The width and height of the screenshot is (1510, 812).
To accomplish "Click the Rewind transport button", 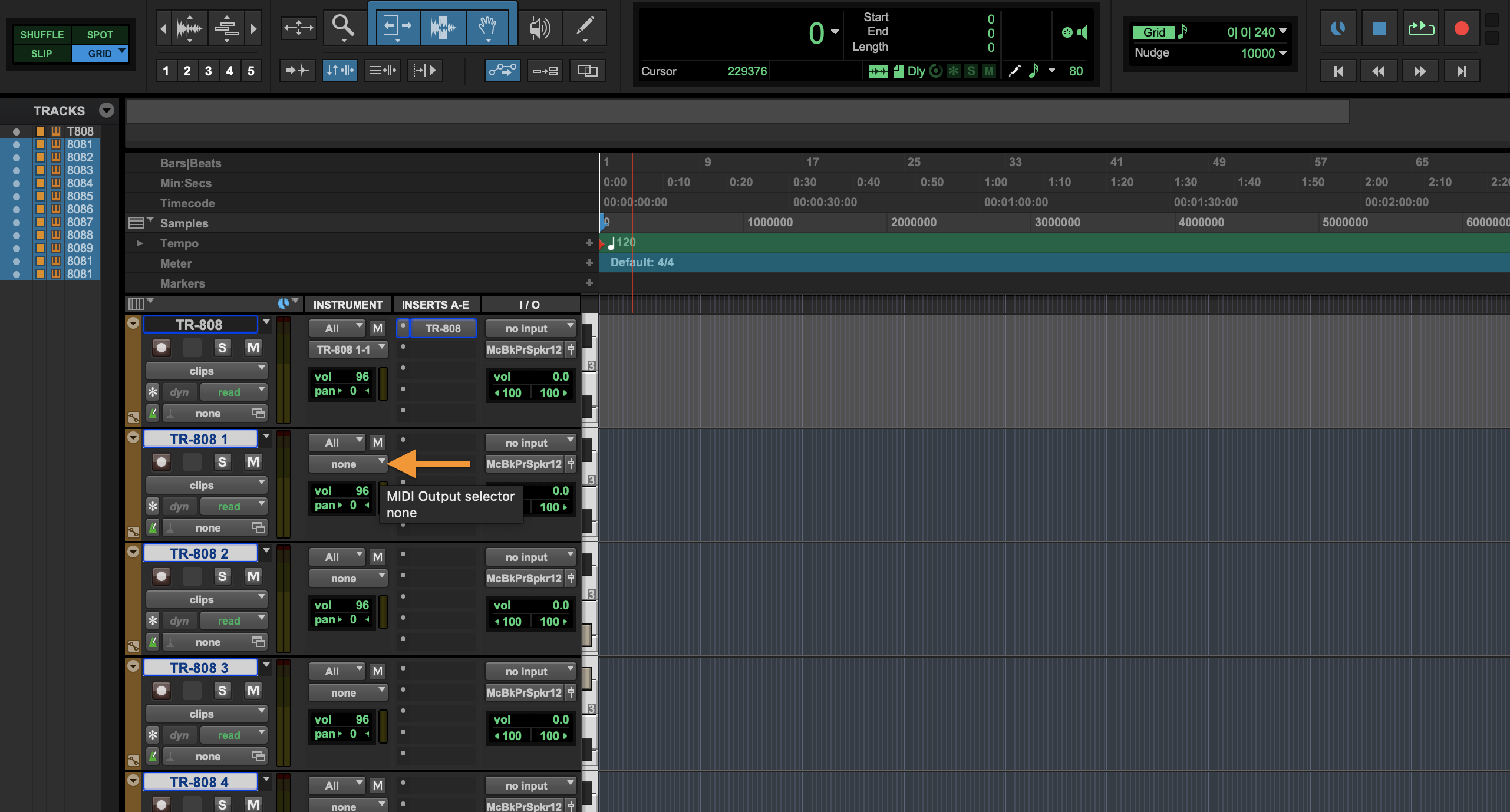I will tap(1379, 71).
